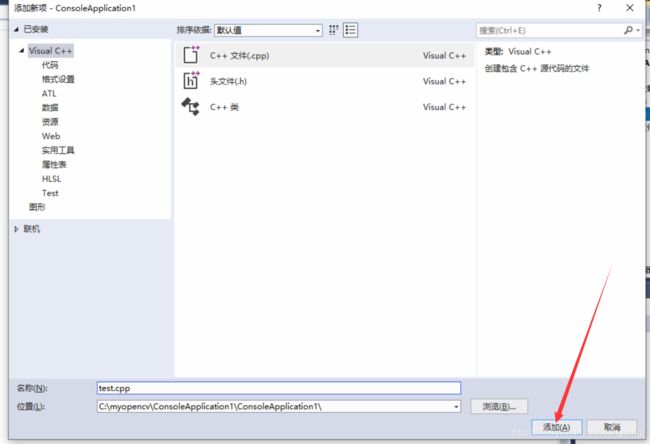
Task: Open the 位置 path dropdown arrow
Action: pyautogui.click(x=456, y=407)
